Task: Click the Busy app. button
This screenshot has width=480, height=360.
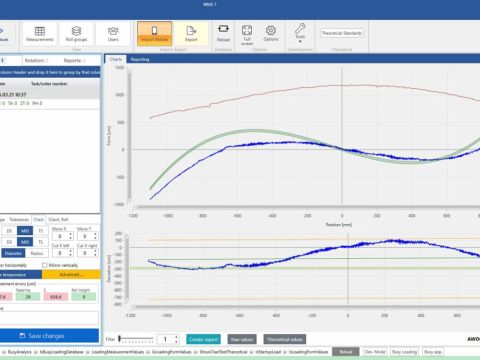Action: [x=433, y=352]
